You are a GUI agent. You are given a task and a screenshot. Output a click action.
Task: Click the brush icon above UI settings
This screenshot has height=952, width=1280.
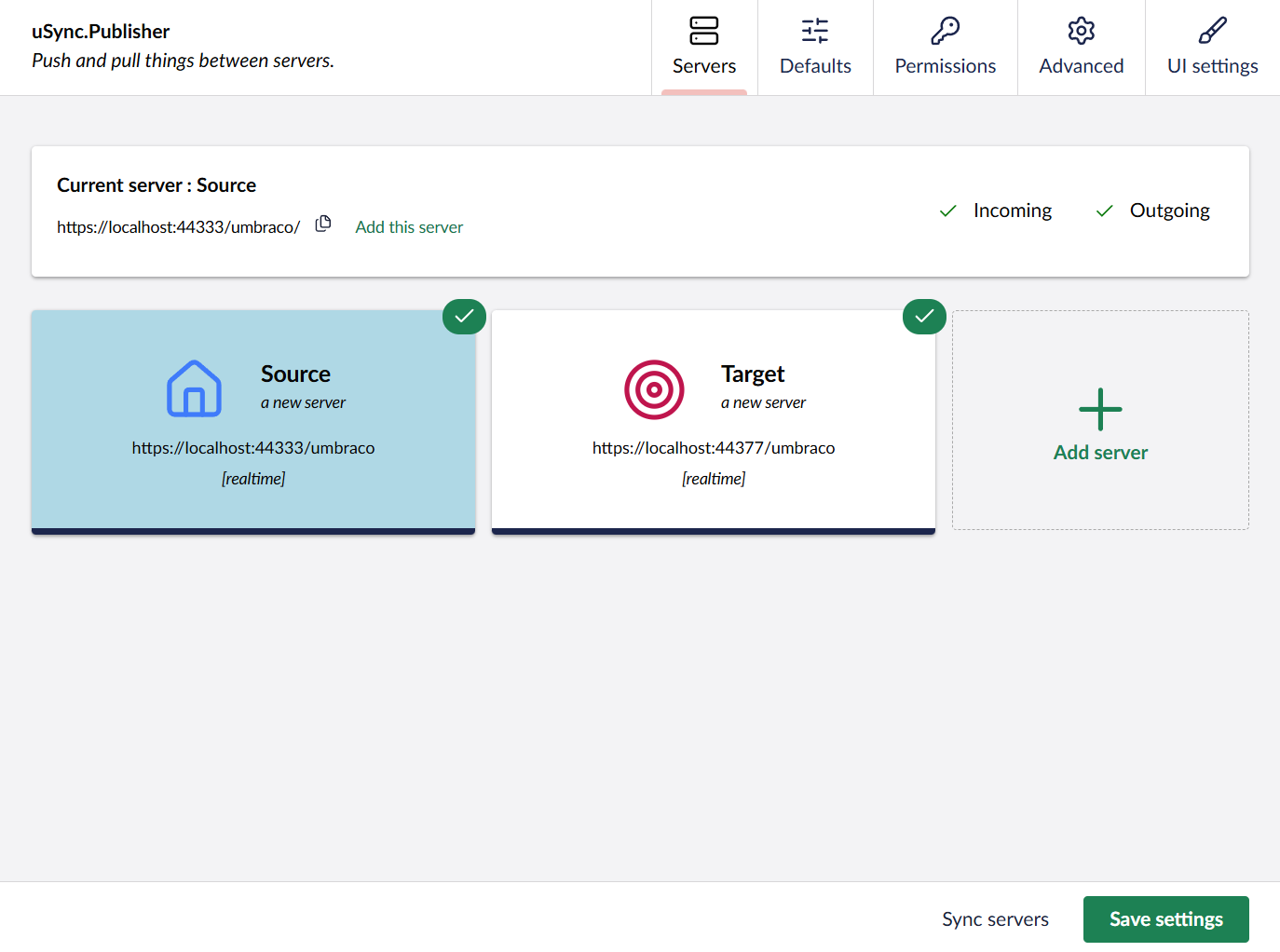(1212, 31)
